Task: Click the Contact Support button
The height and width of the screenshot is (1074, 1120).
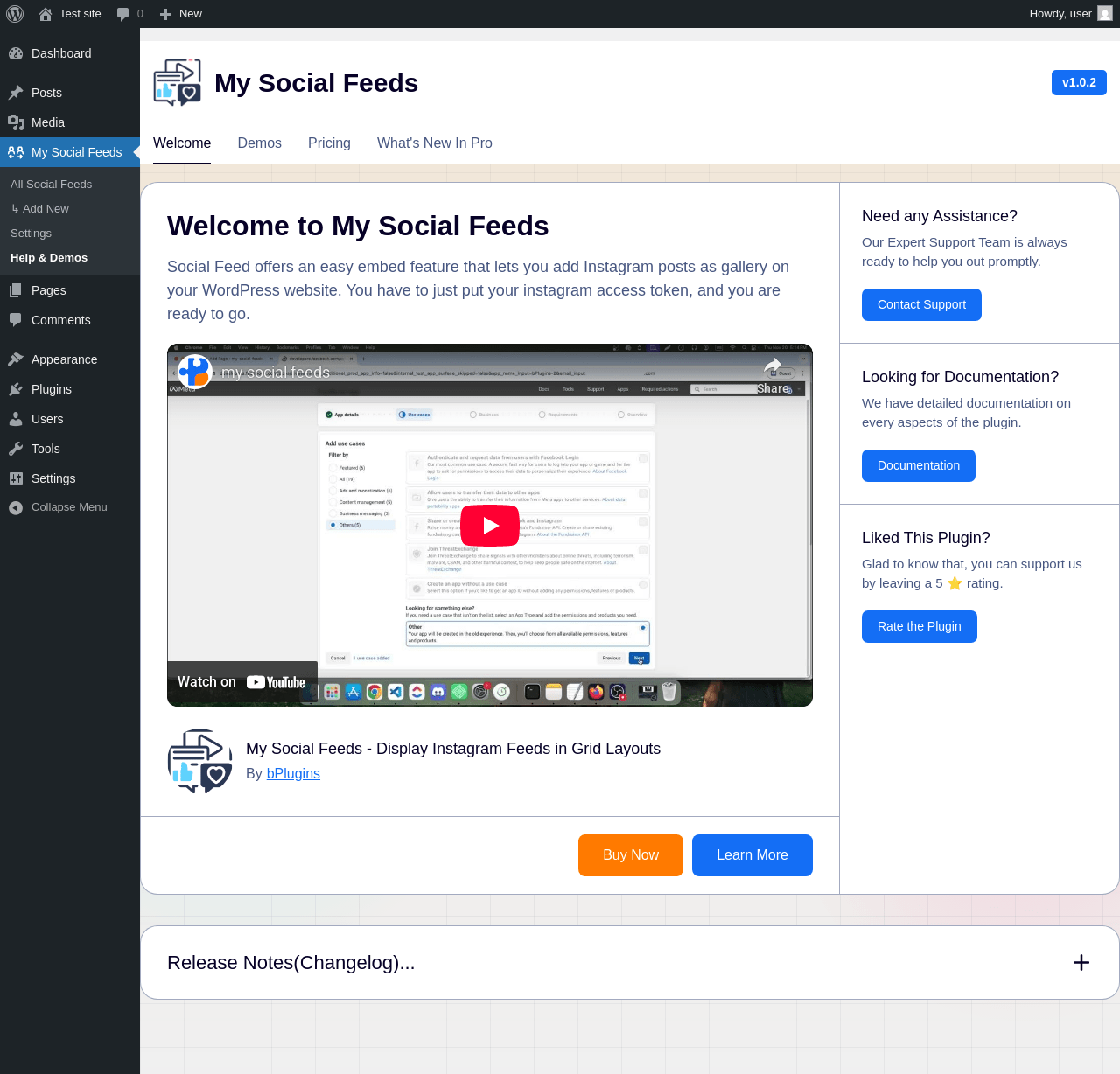Action: pyautogui.click(x=921, y=304)
